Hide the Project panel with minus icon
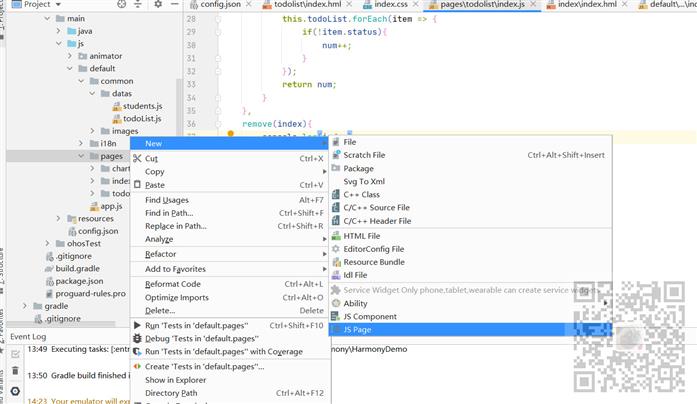Viewport: 697px width, 404px height. pyautogui.click(x=175, y=4)
